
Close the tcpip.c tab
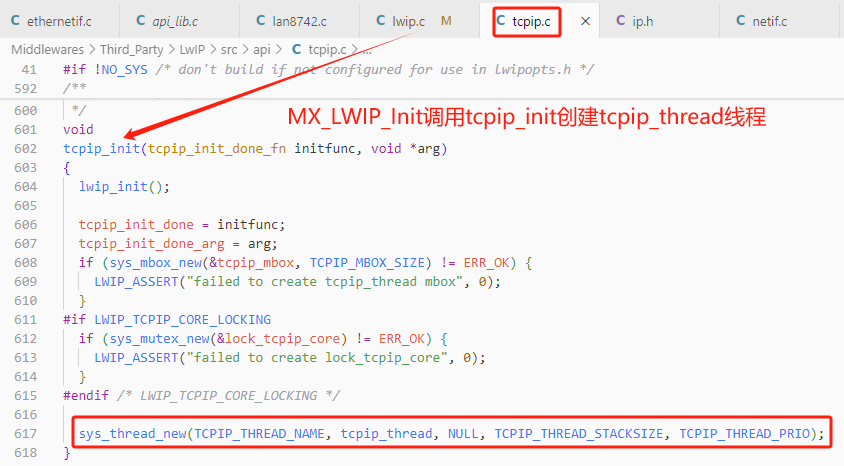click(x=585, y=21)
